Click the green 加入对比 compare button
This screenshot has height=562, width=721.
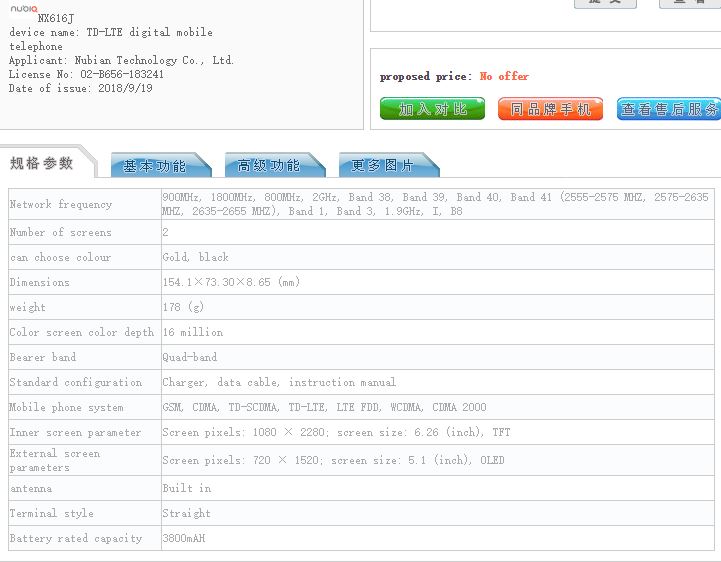432,109
